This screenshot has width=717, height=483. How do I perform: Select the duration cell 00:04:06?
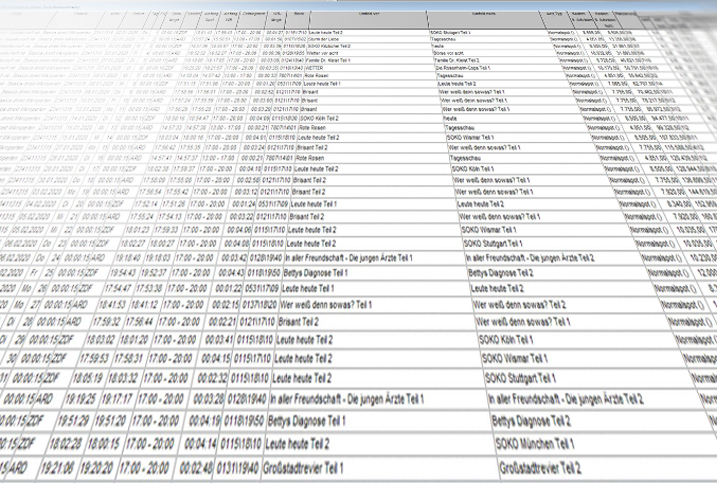click(238, 230)
